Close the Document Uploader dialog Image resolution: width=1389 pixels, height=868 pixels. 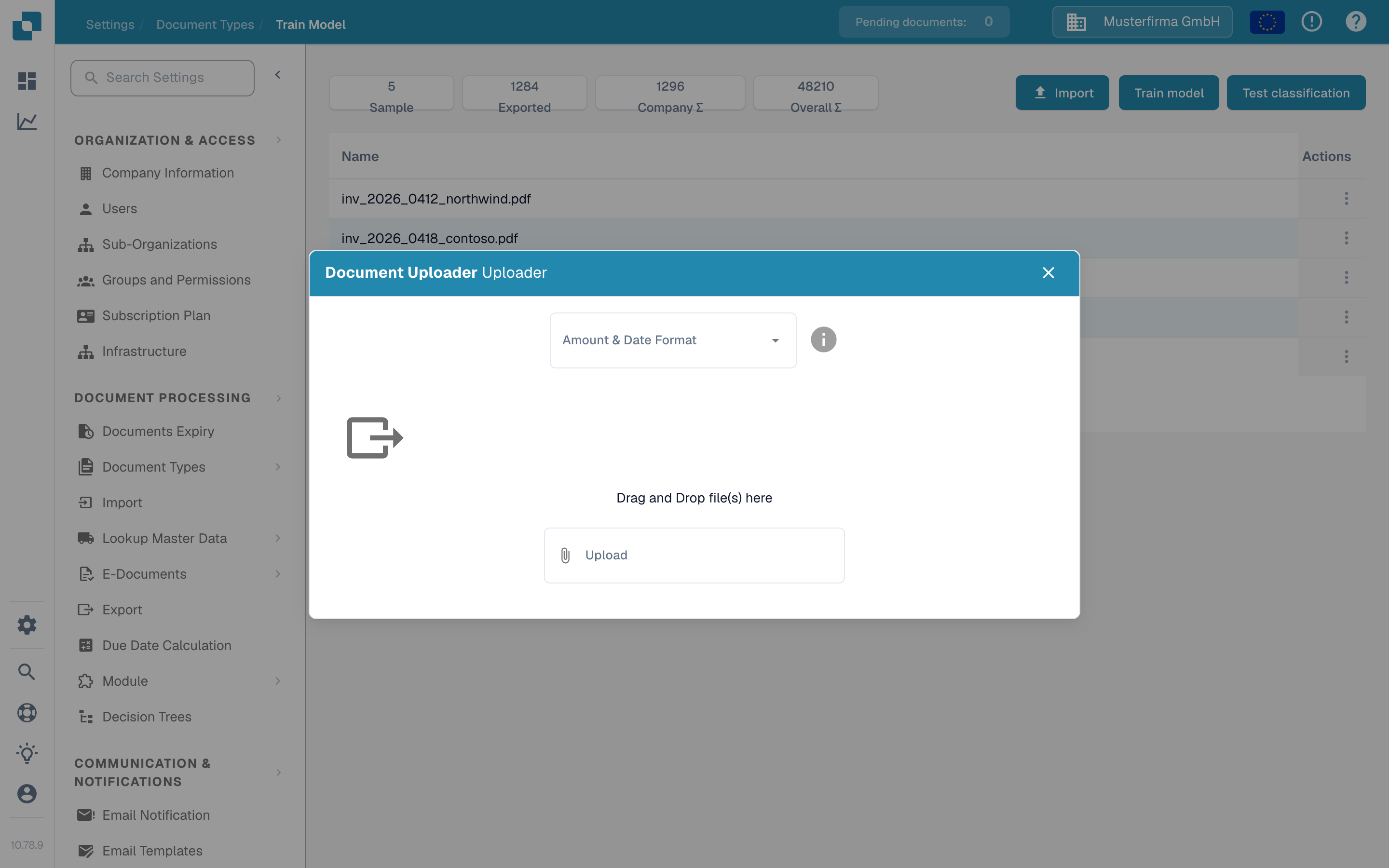tap(1048, 272)
